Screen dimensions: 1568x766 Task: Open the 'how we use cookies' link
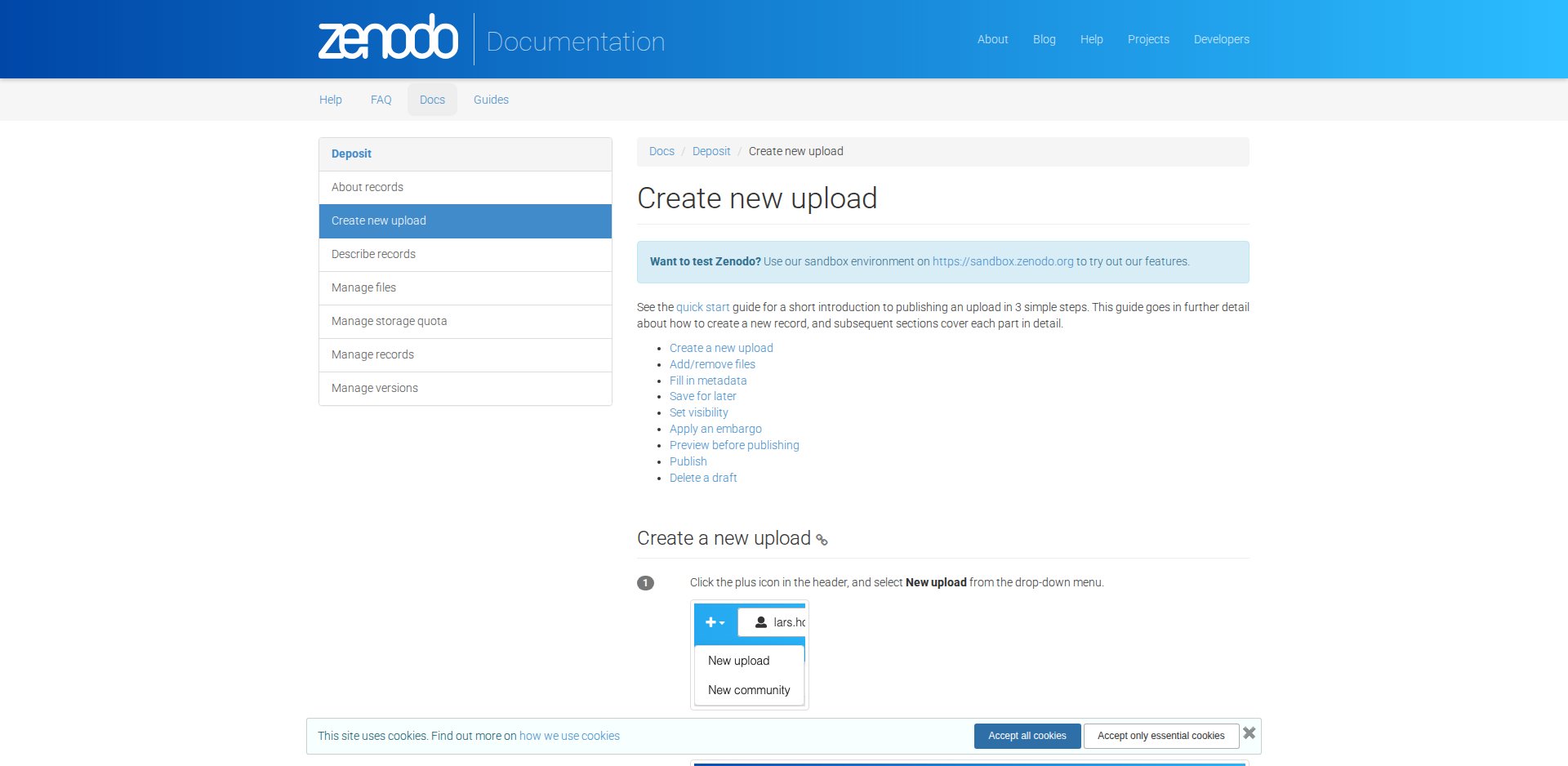coord(569,736)
